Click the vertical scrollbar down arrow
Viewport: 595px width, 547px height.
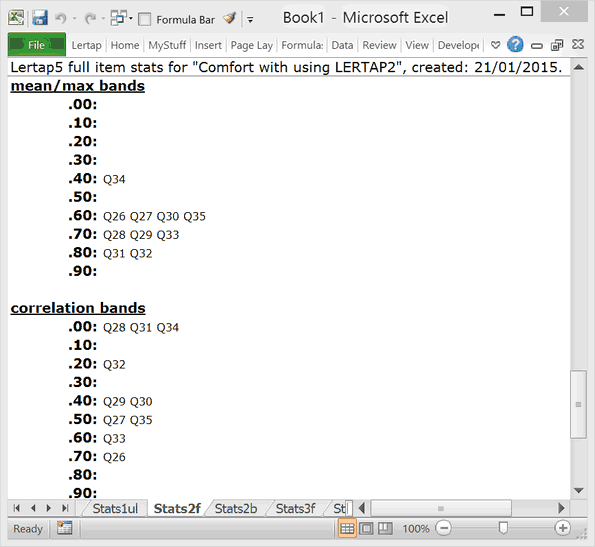[579, 490]
